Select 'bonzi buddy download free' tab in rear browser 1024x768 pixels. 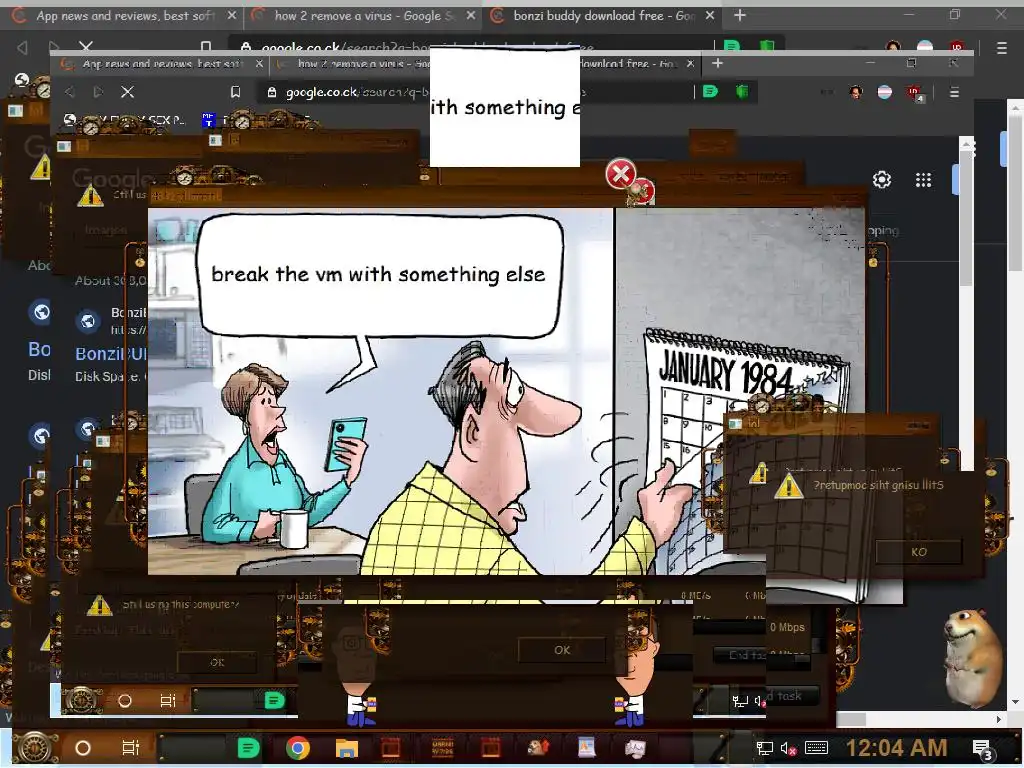coord(602,16)
